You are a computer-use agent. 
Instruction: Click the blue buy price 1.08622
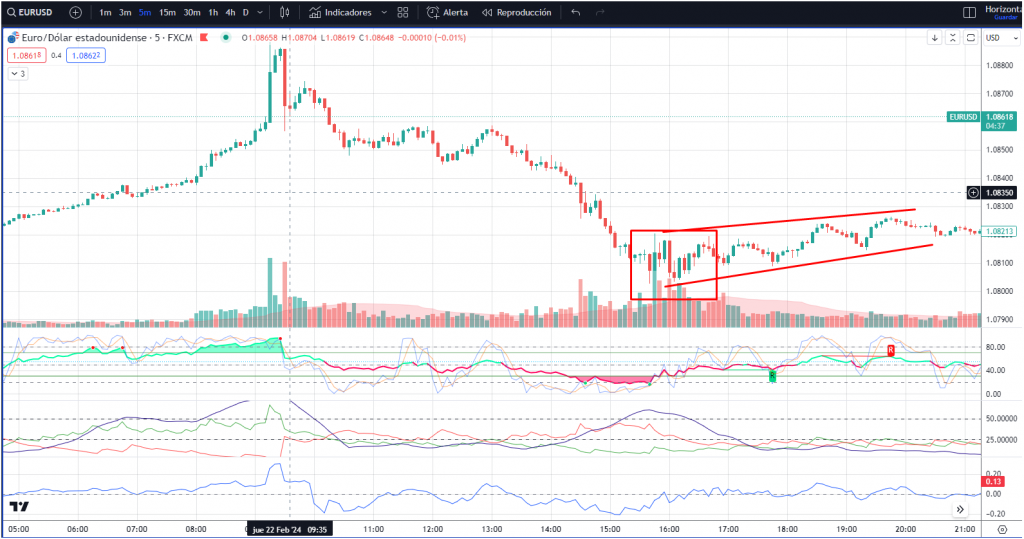click(86, 56)
